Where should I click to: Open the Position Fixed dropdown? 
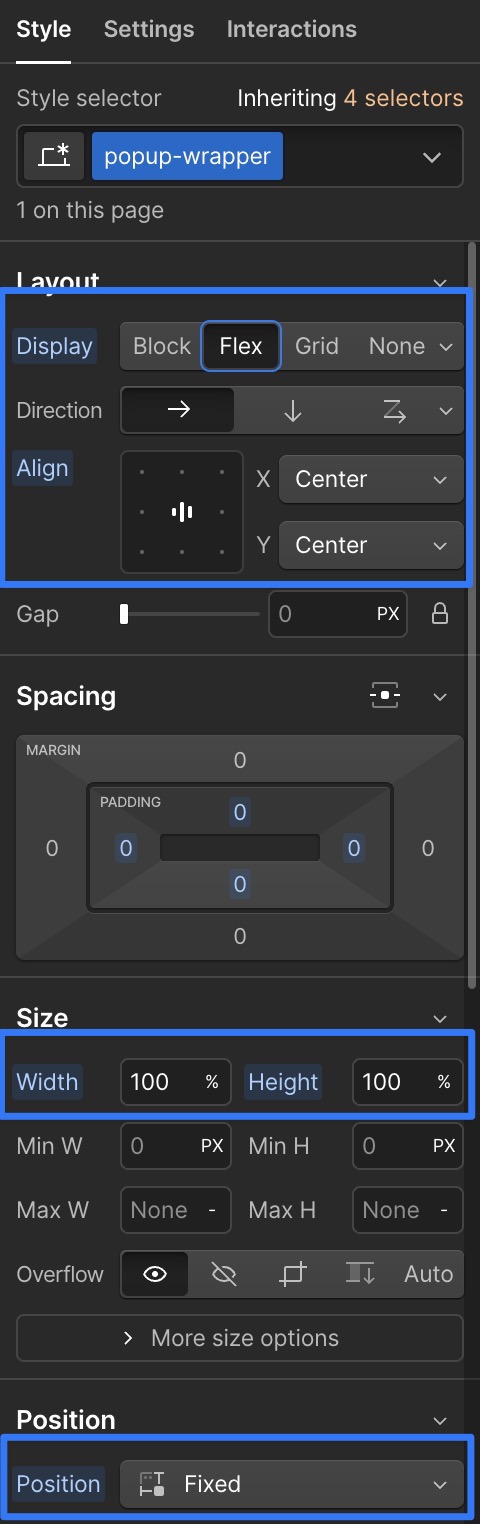click(x=292, y=1484)
